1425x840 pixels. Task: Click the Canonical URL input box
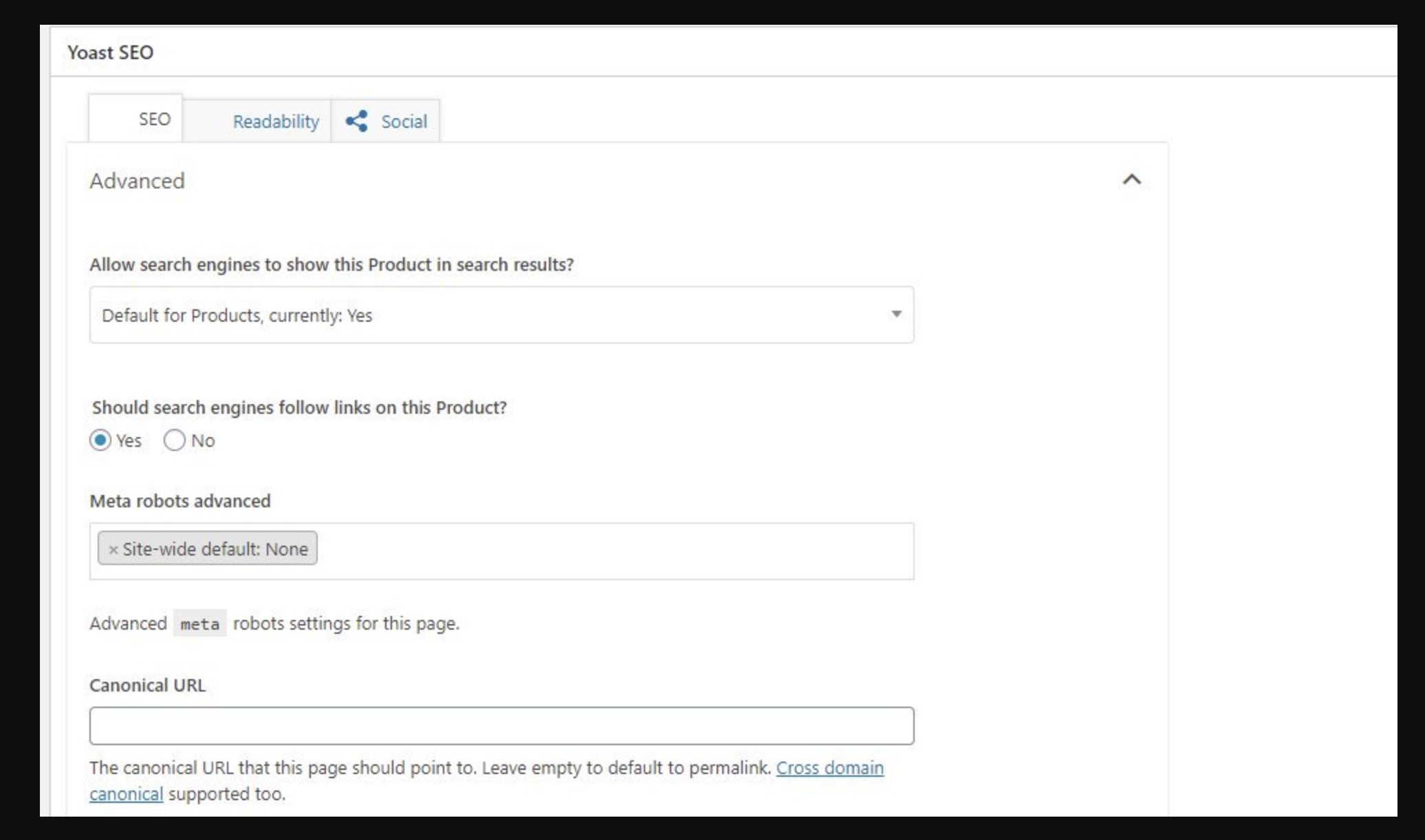[x=502, y=725]
